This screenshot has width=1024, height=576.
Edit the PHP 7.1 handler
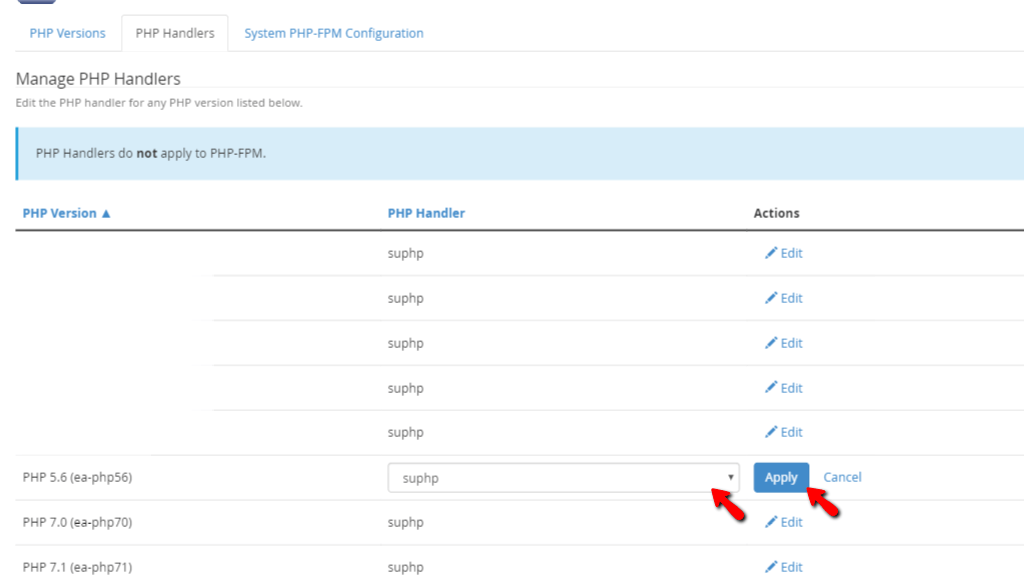point(784,567)
